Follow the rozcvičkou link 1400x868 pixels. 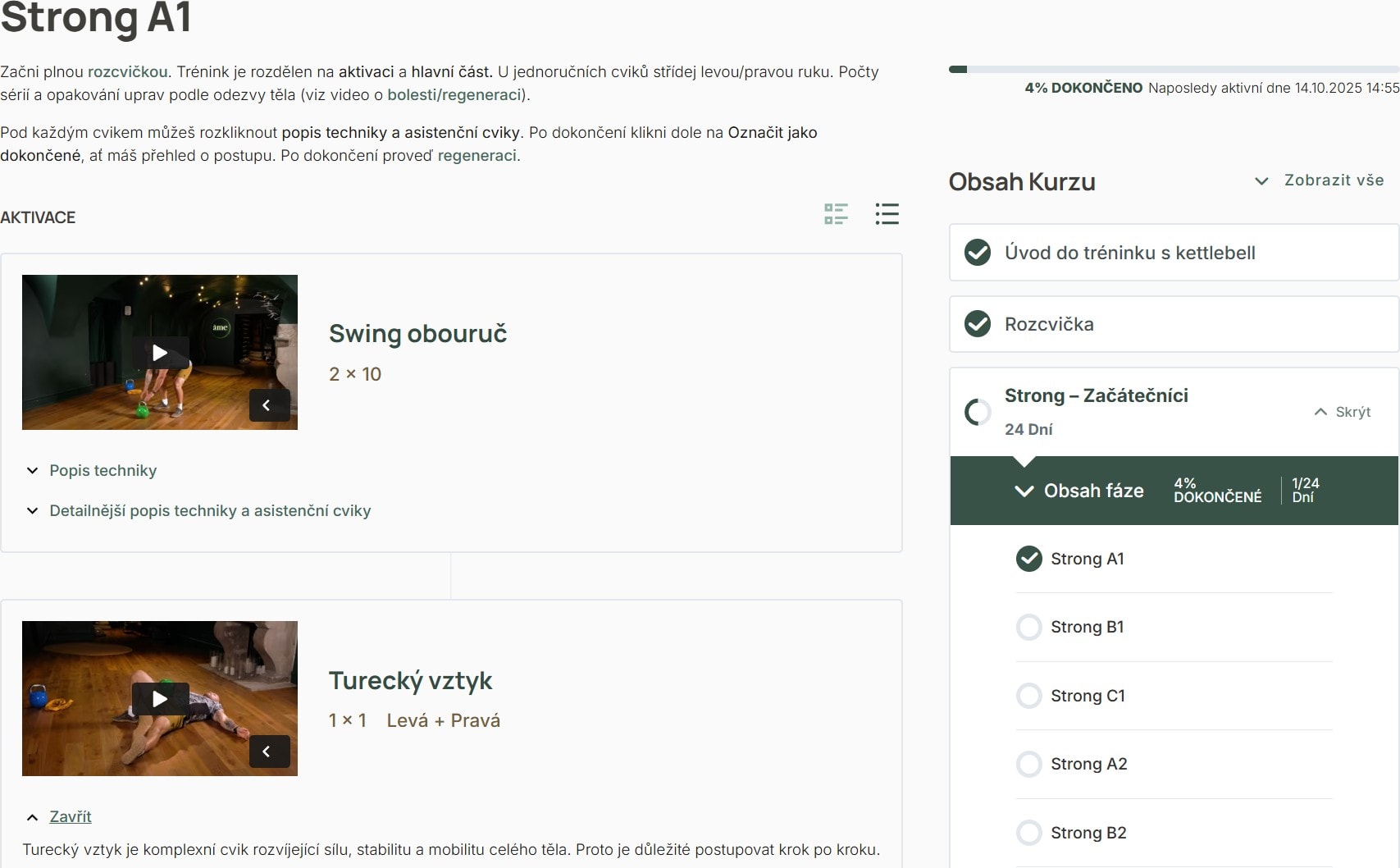click(x=127, y=71)
